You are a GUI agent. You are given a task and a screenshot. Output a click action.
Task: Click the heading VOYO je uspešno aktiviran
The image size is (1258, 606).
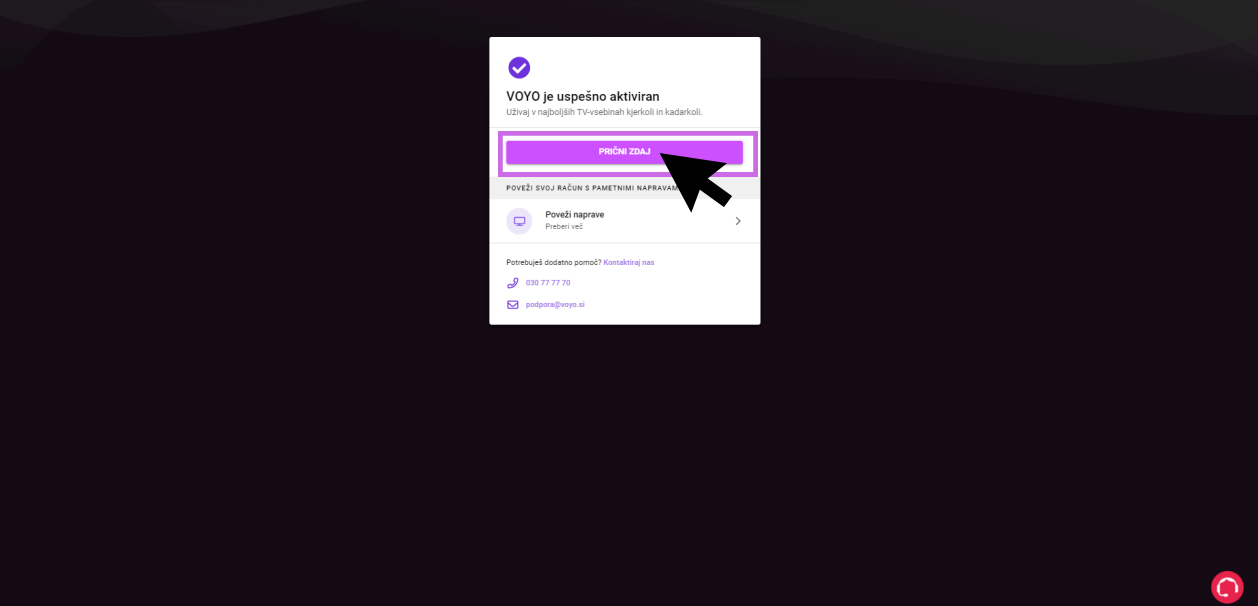tap(583, 96)
